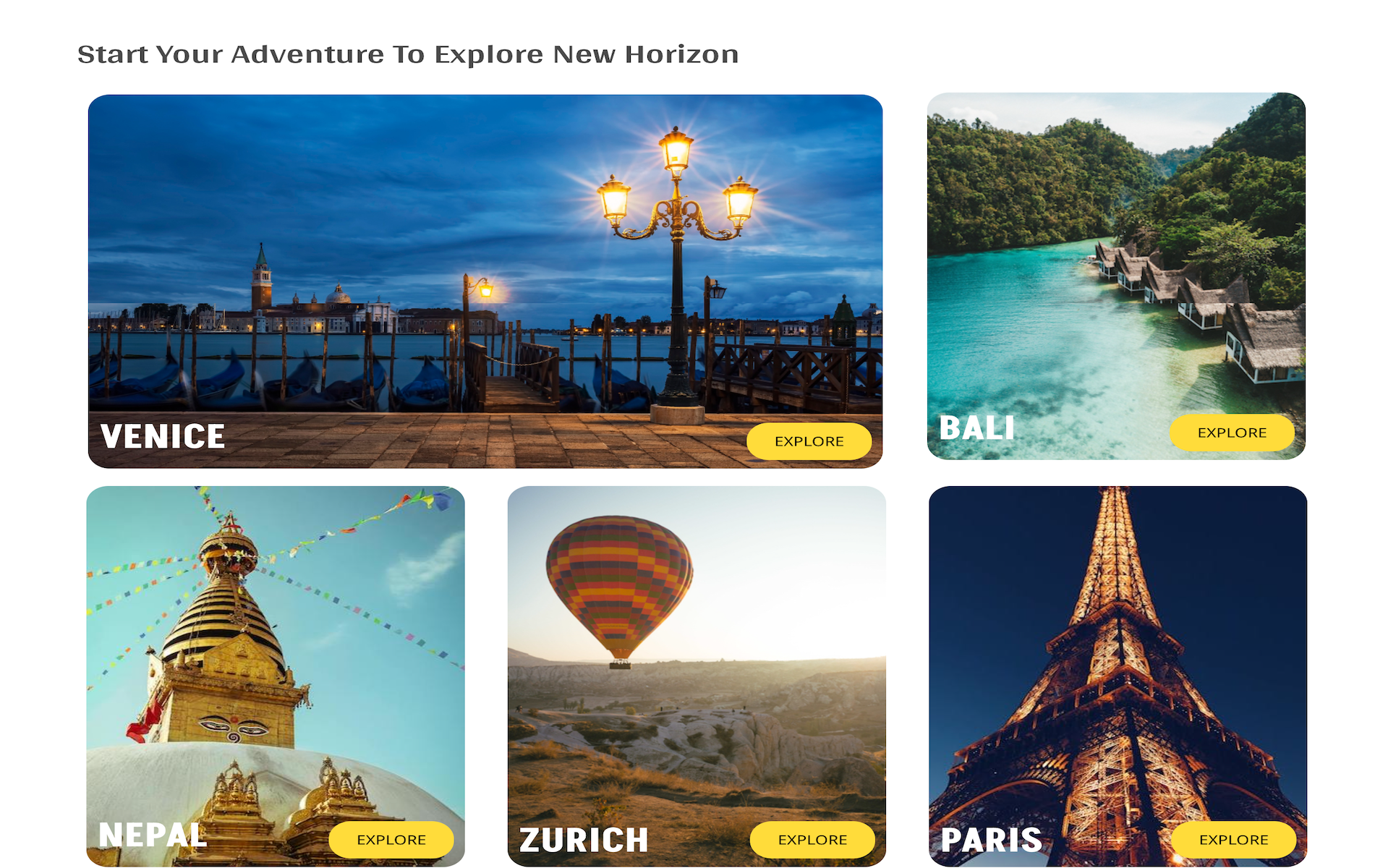The image size is (1396, 868).
Task: Select the Explore button for Nepal
Action: pyautogui.click(x=391, y=840)
